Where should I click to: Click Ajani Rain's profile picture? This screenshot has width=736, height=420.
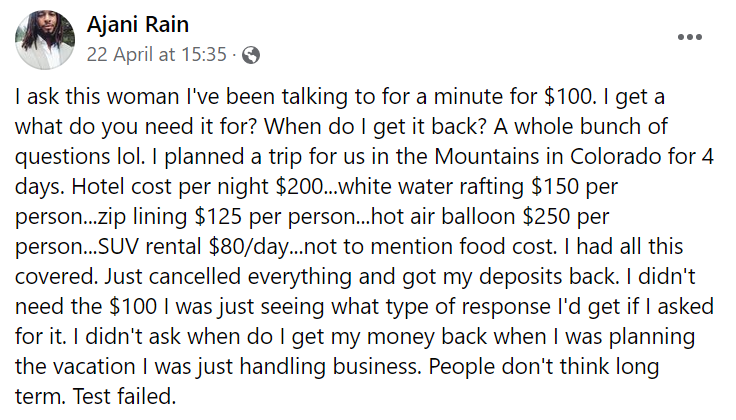44,39
